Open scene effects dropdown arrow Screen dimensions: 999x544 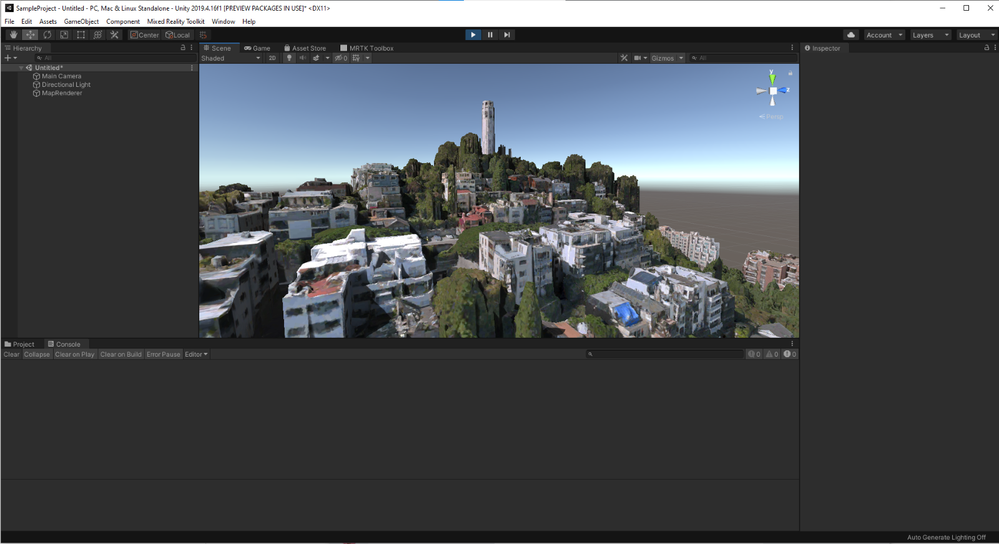click(327, 58)
